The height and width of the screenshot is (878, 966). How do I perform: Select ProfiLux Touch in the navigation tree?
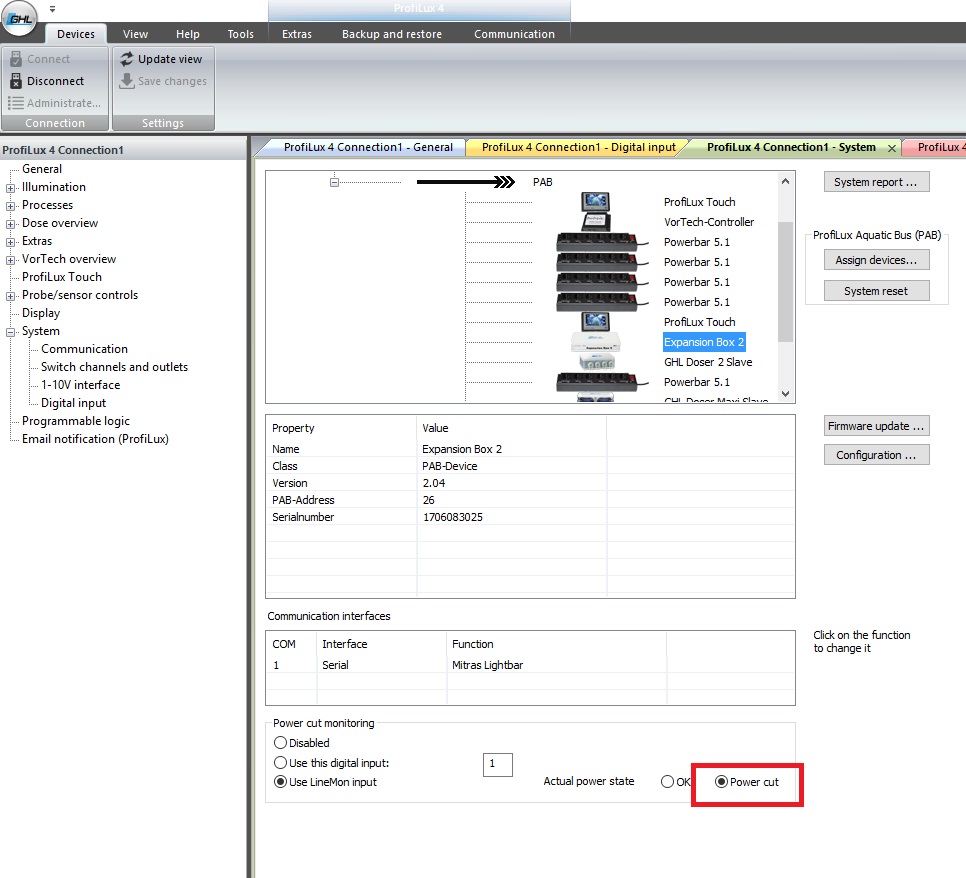(x=62, y=277)
